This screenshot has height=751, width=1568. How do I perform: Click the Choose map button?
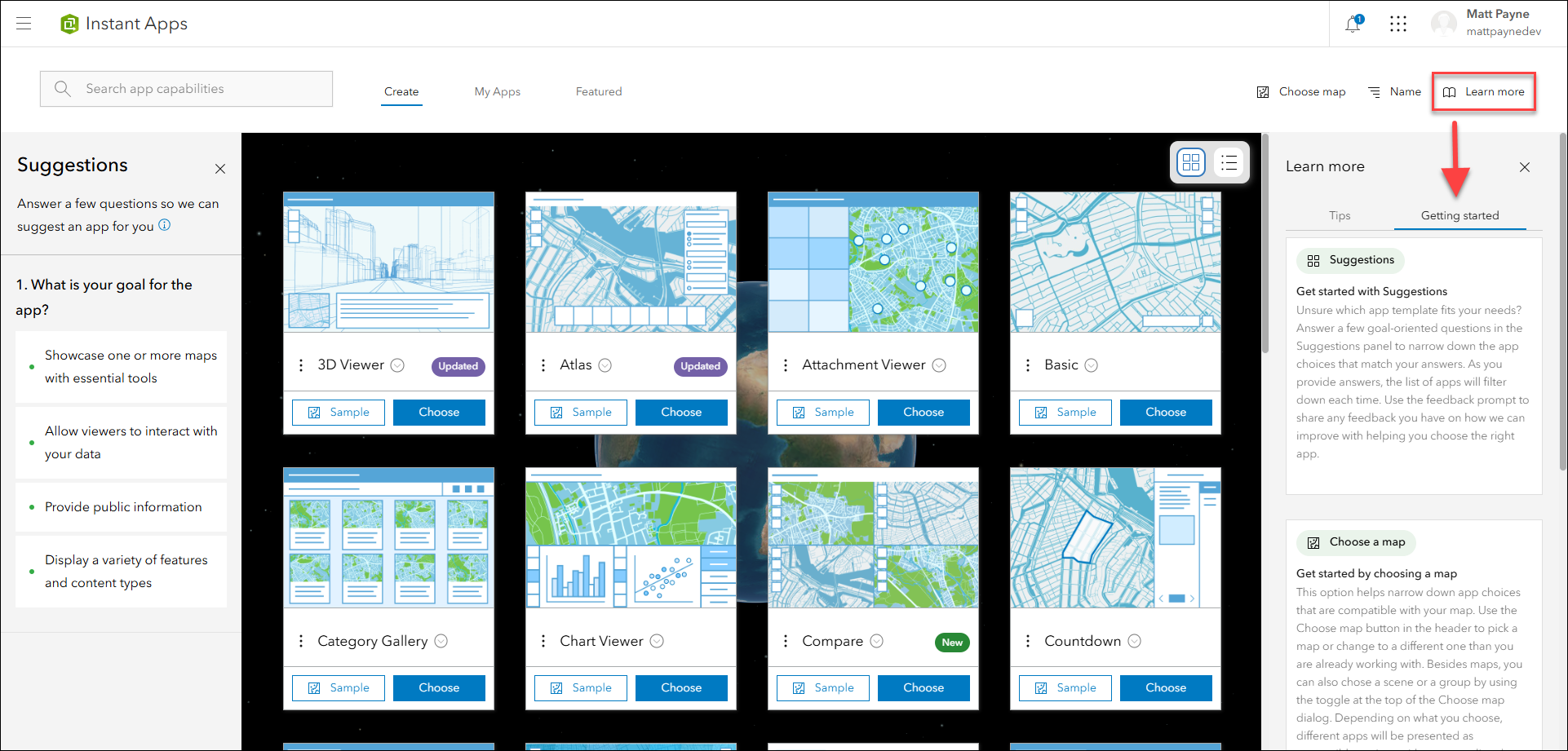[1301, 91]
